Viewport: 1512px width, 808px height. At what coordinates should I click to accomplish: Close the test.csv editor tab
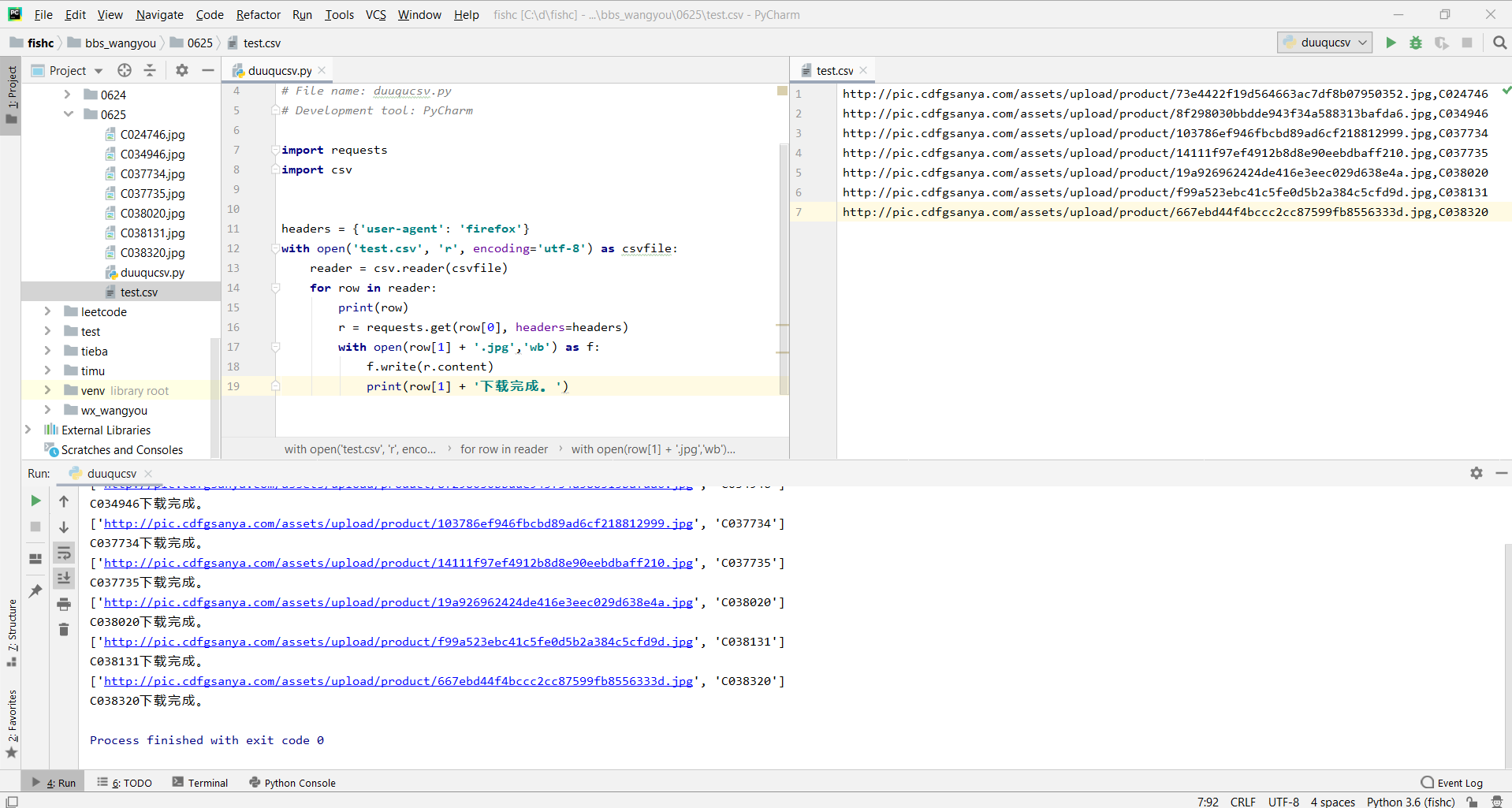(863, 70)
